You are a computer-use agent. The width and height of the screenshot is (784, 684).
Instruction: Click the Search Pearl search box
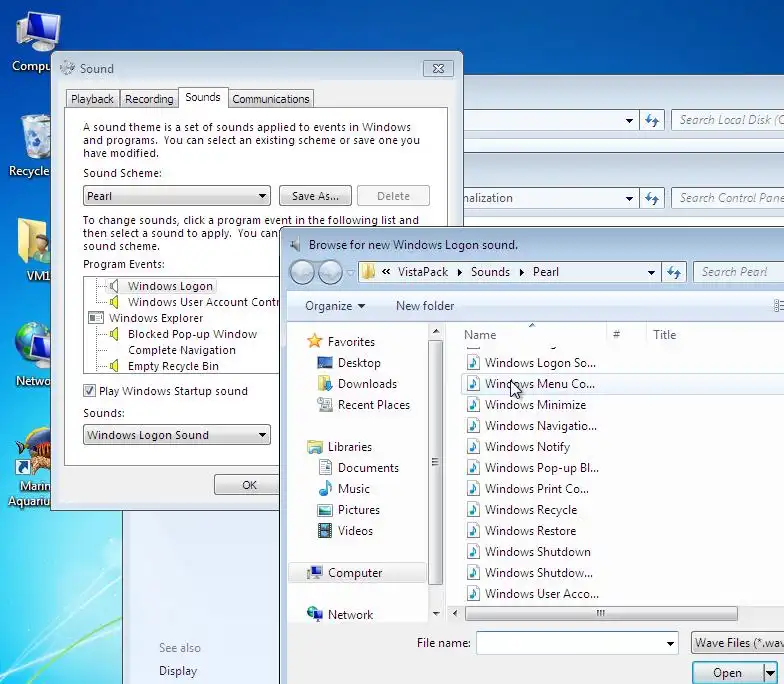738,272
